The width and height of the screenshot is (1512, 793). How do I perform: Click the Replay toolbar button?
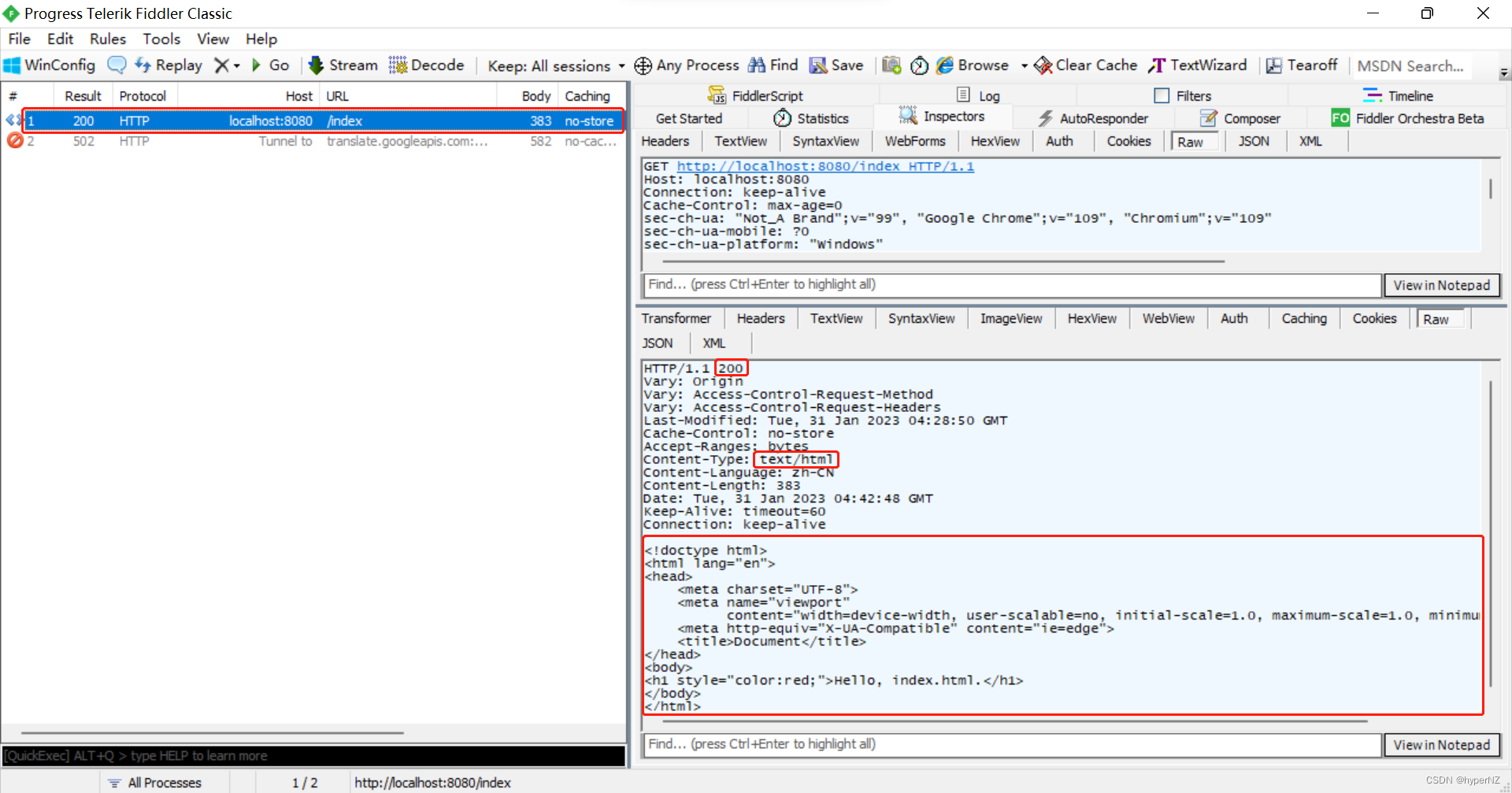(169, 65)
